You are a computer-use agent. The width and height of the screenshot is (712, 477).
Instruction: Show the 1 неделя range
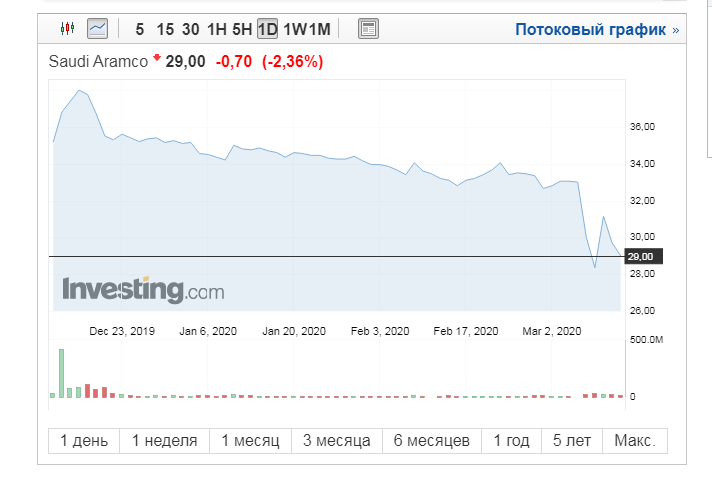[164, 441]
